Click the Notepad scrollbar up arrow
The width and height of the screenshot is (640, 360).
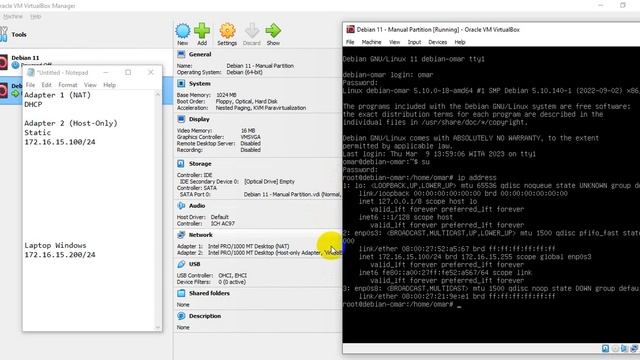pos(158,95)
